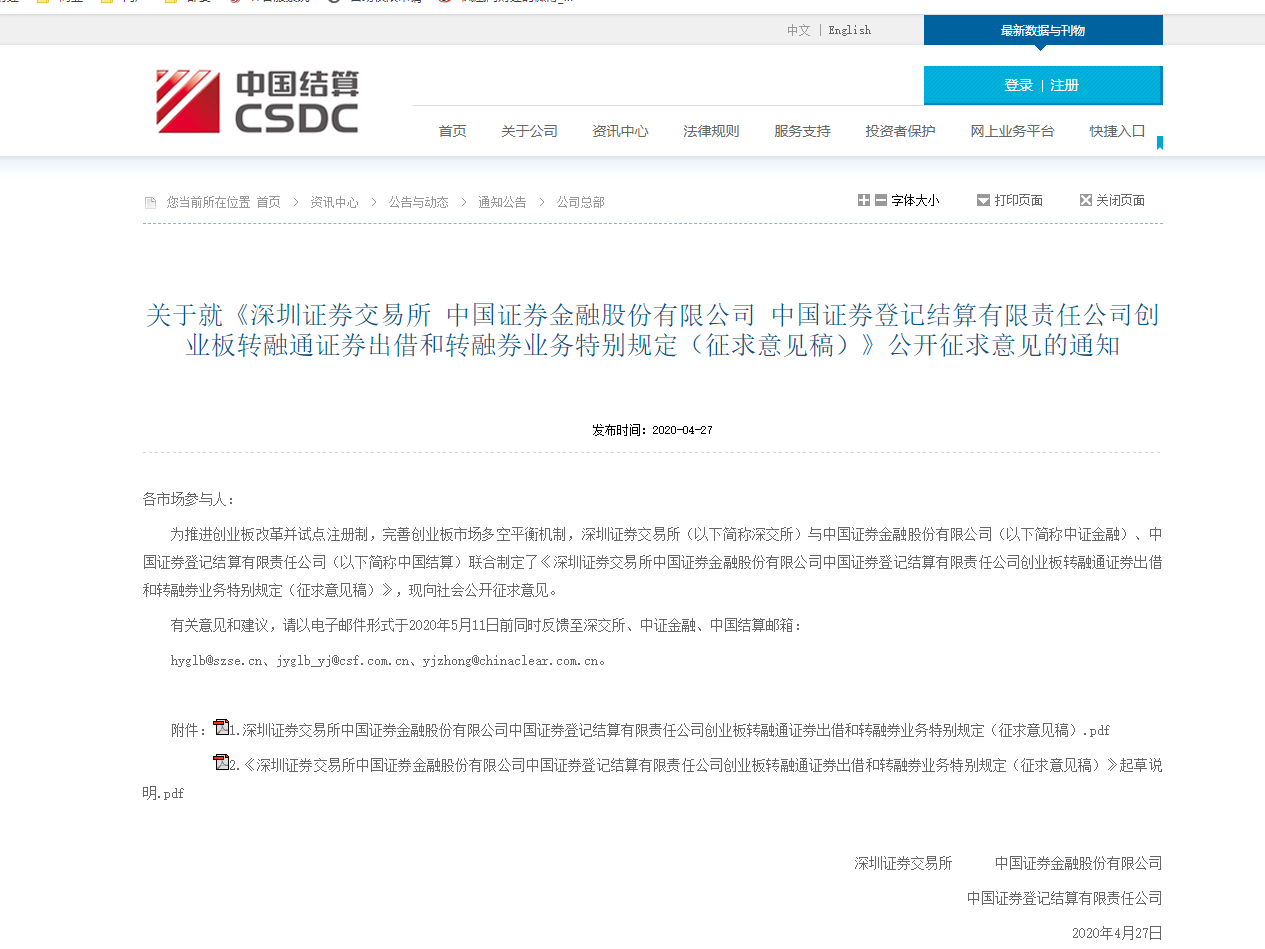The height and width of the screenshot is (949, 1265).
Task: Click the 您当前所在位置 breadcrumb label
Action: [208, 202]
